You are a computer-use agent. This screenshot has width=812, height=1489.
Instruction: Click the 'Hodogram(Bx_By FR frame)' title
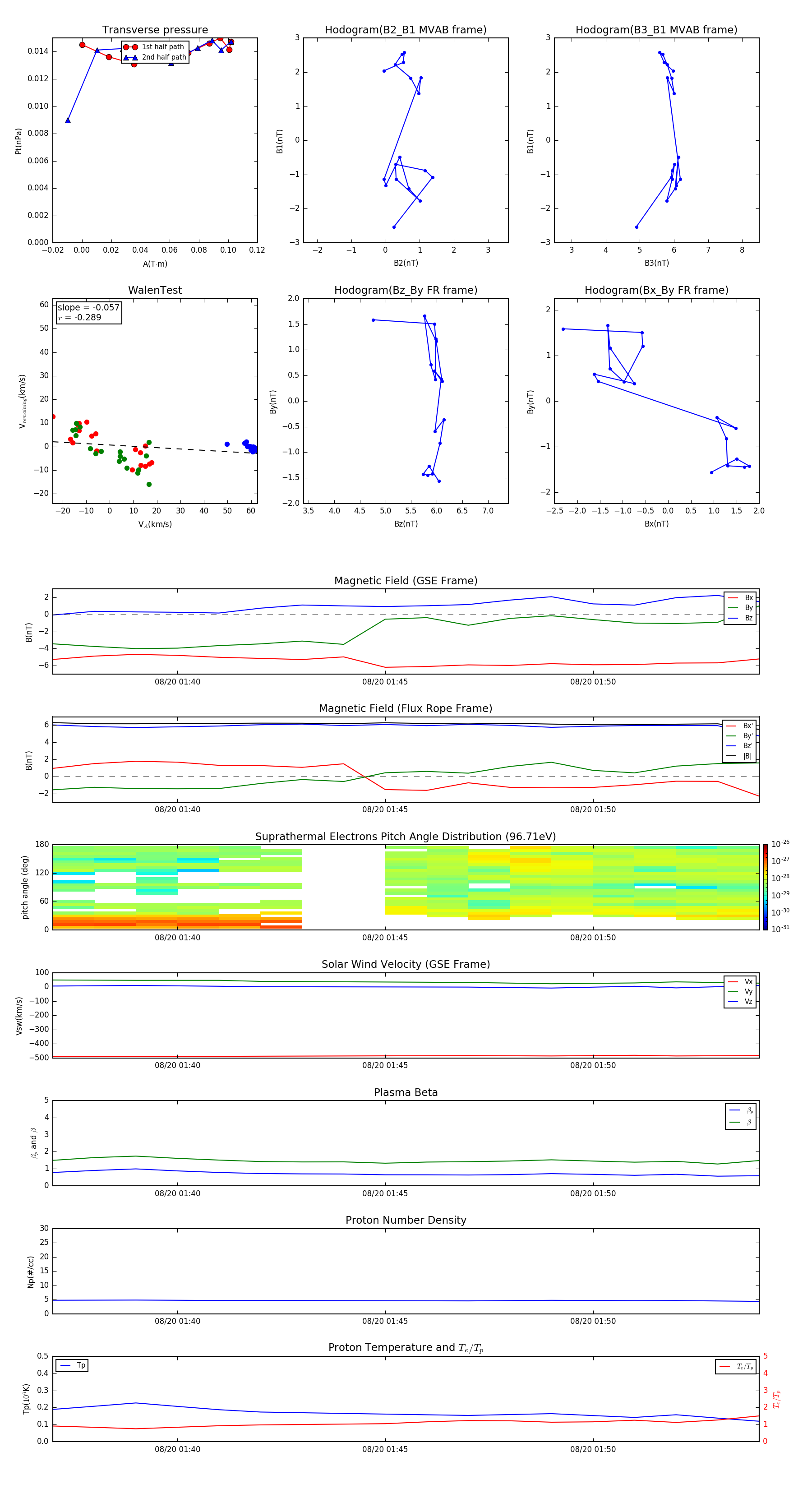pos(656,290)
